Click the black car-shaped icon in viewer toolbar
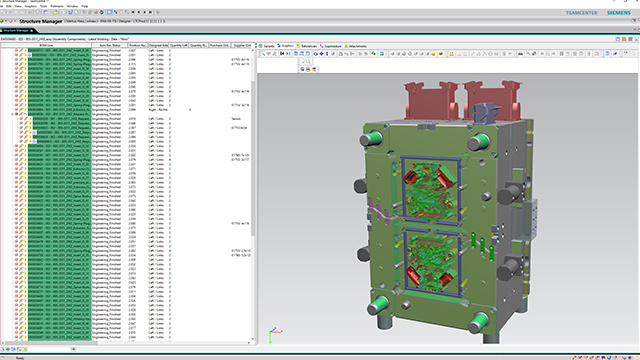Image resolution: width=640 pixels, height=360 pixels. point(520,53)
